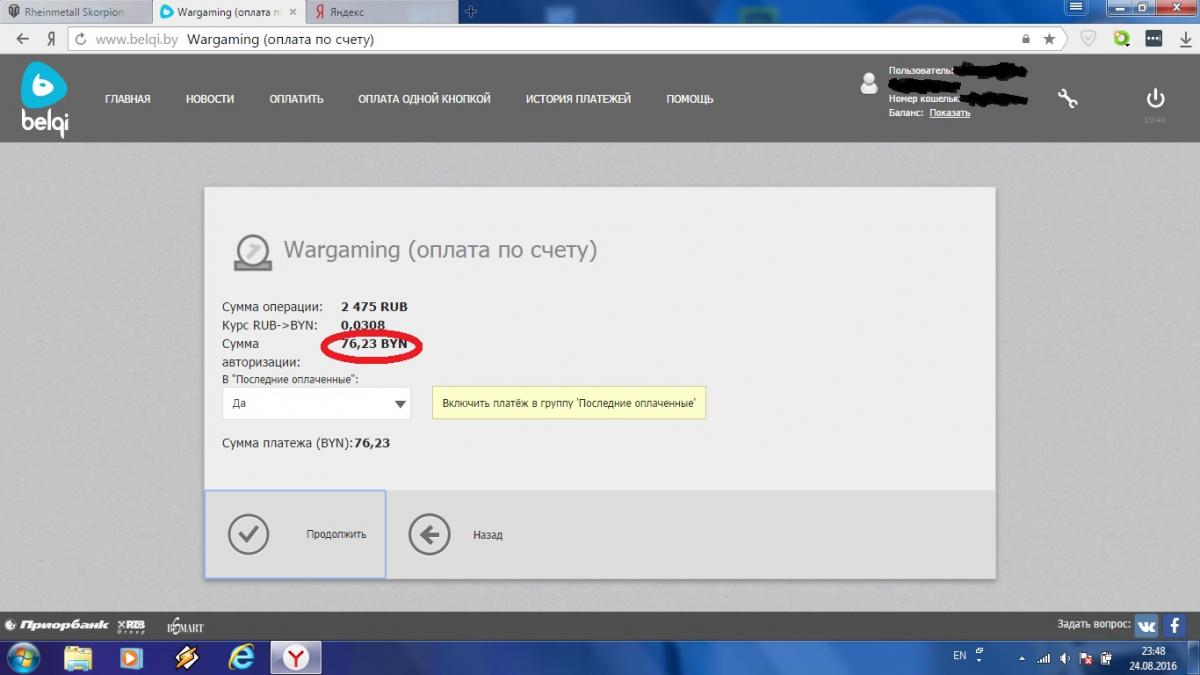Click the Показать balance link
Screen dimensions: 1200x675
(x=950, y=113)
